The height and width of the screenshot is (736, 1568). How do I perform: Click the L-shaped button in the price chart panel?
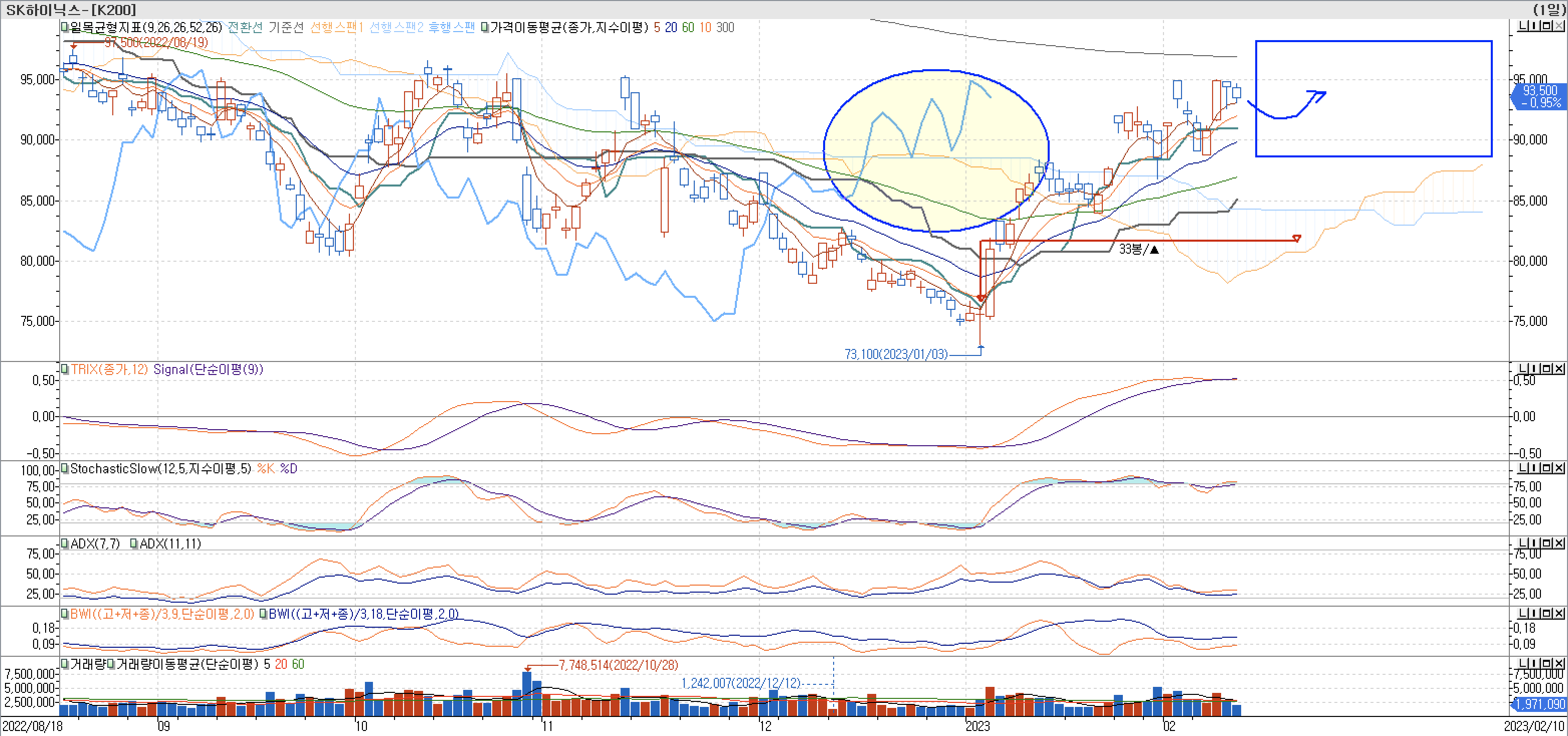1523,26
